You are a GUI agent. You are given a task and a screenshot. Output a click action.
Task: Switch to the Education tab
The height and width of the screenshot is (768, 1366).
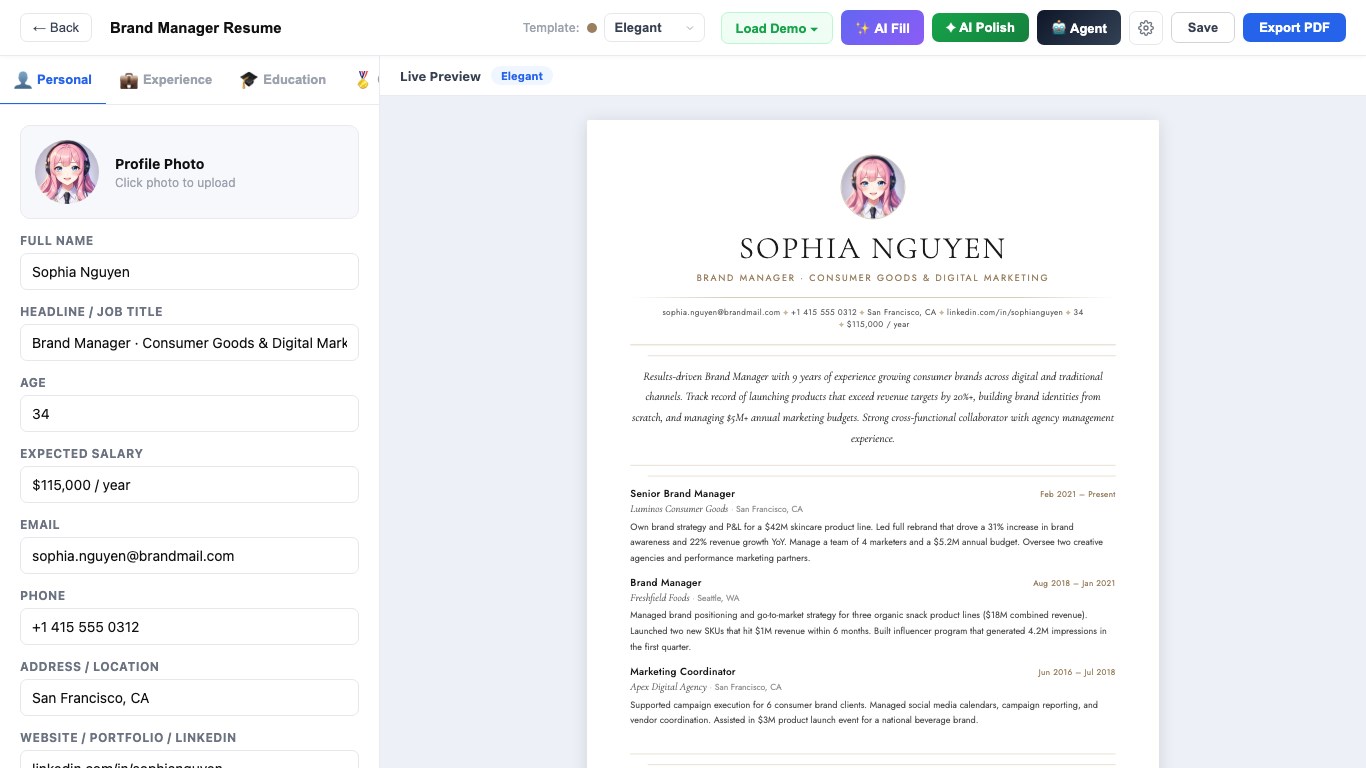(283, 80)
